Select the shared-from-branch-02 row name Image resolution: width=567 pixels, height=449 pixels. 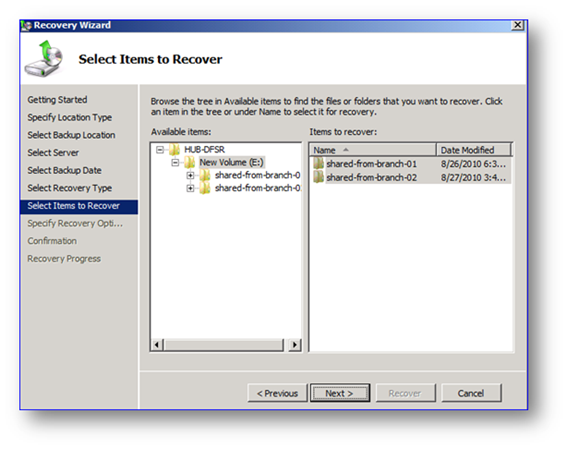(x=372, y=177)
